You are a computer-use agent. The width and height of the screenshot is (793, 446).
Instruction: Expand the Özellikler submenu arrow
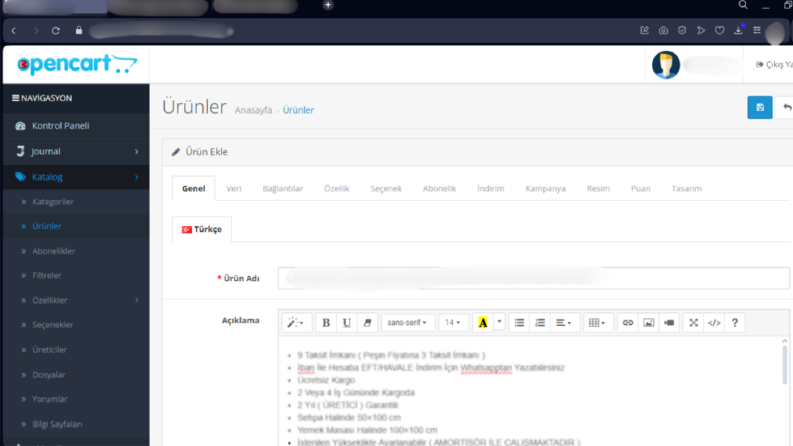click(x=137, y=300)
